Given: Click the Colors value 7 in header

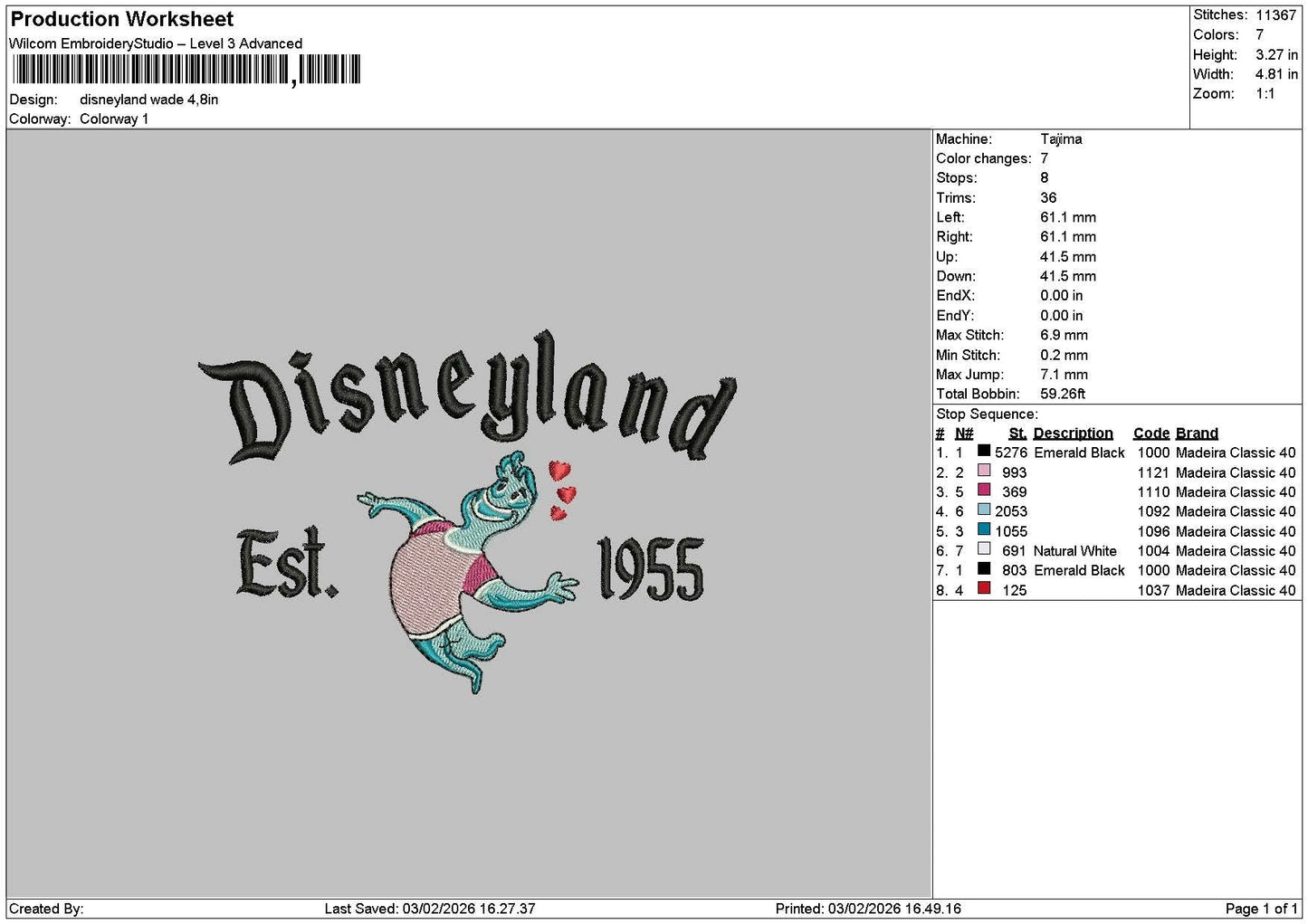Looking at the screenshot, I should (x=1259, y=35).
